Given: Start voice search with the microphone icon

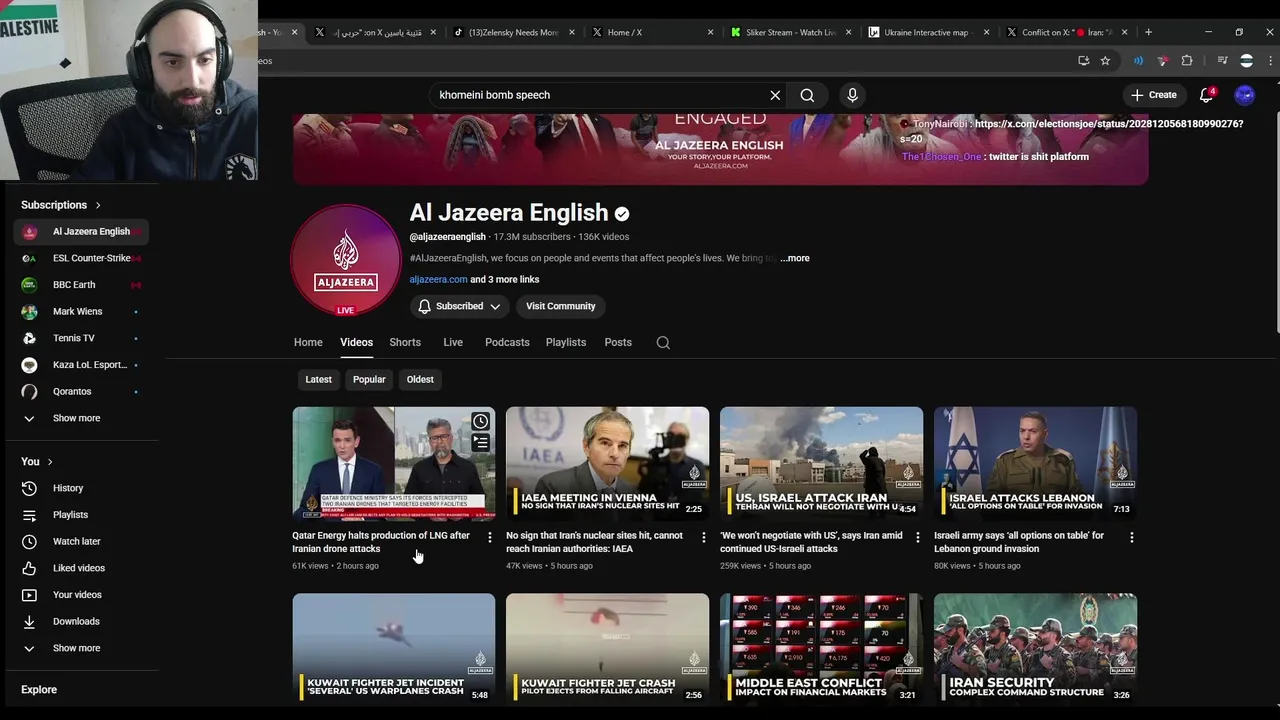Looking at the screenshot, I should 852,95.
